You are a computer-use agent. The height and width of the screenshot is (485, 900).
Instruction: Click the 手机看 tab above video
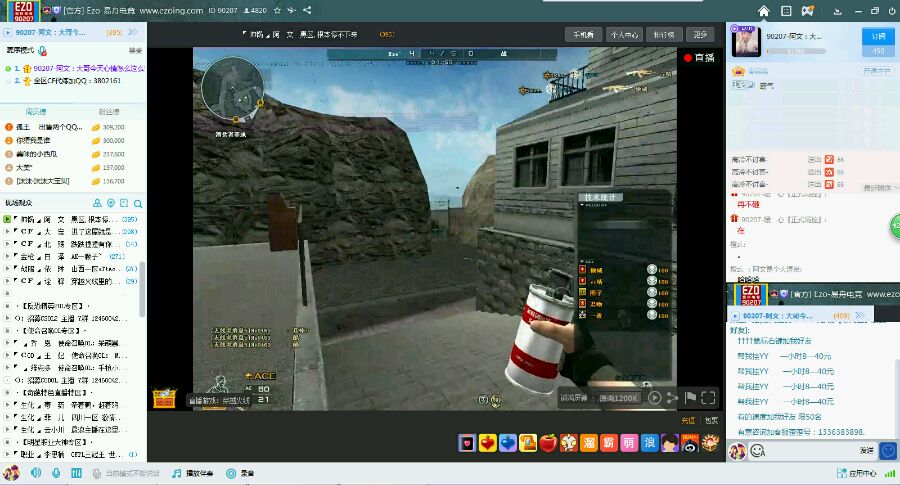coord(583,34)
